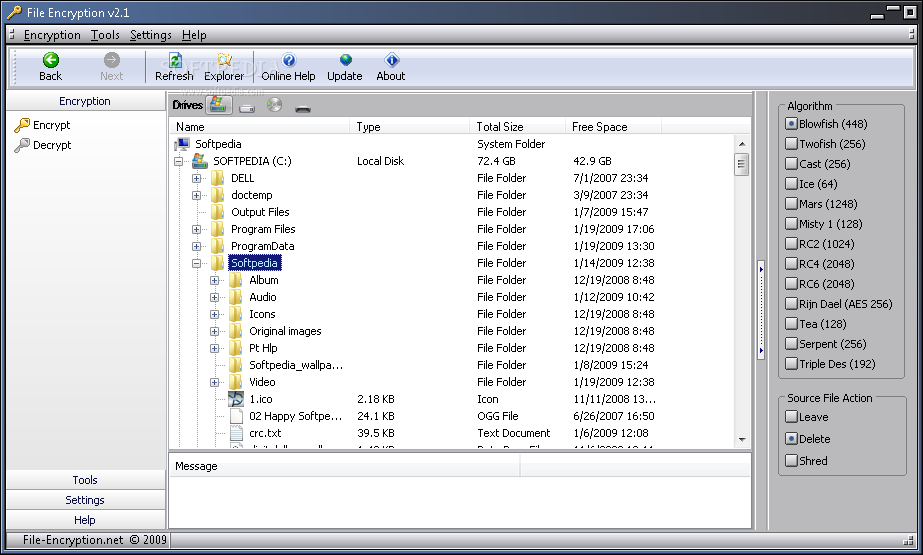Click the Decrypt grey key icon
The height and width of the screenshot is (555, 923).
22,145
